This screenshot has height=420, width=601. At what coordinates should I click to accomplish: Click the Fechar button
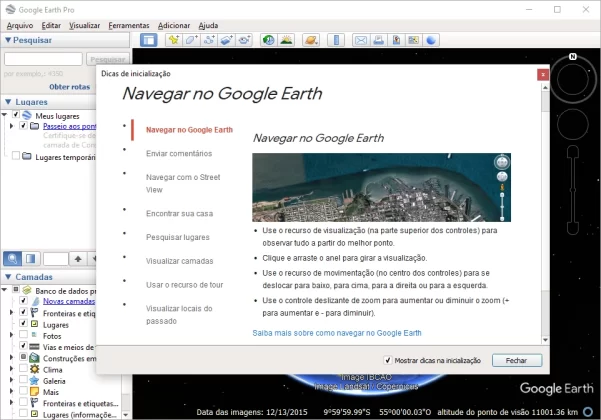click(x=517, y=360)
